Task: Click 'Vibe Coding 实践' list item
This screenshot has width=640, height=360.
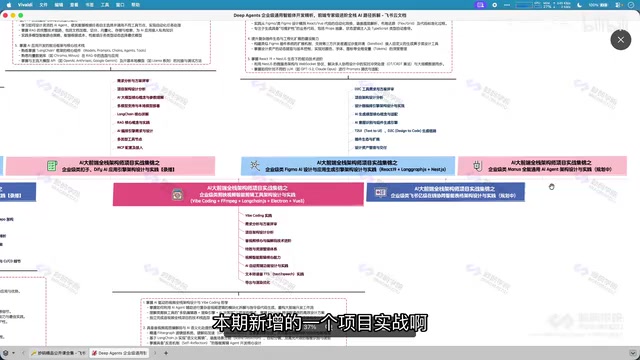Action: [x=258, y=216]
